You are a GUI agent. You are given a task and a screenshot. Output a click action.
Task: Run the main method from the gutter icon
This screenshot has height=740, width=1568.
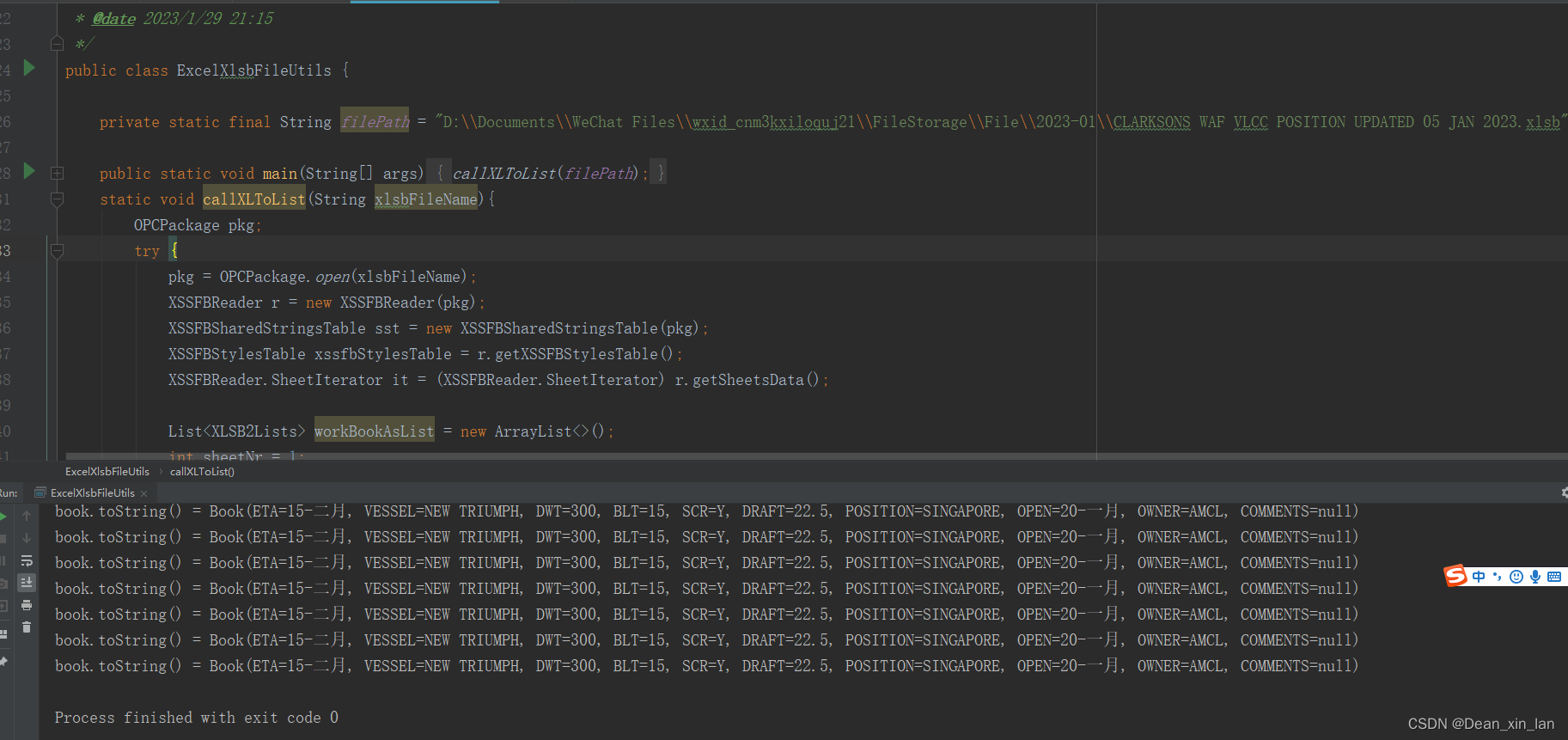(29, 171)
